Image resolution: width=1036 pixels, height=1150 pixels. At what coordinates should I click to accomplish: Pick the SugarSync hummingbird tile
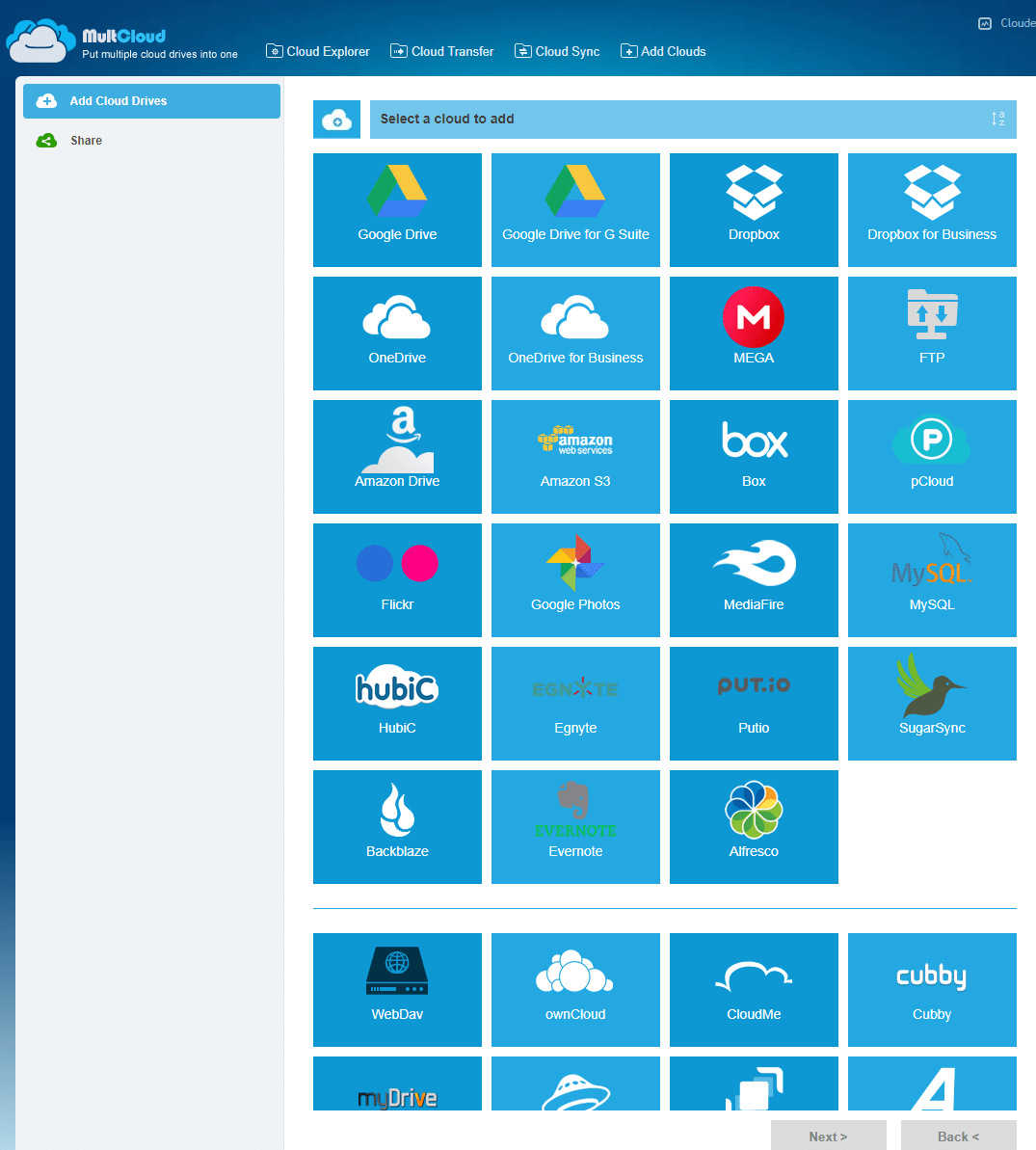932,703
